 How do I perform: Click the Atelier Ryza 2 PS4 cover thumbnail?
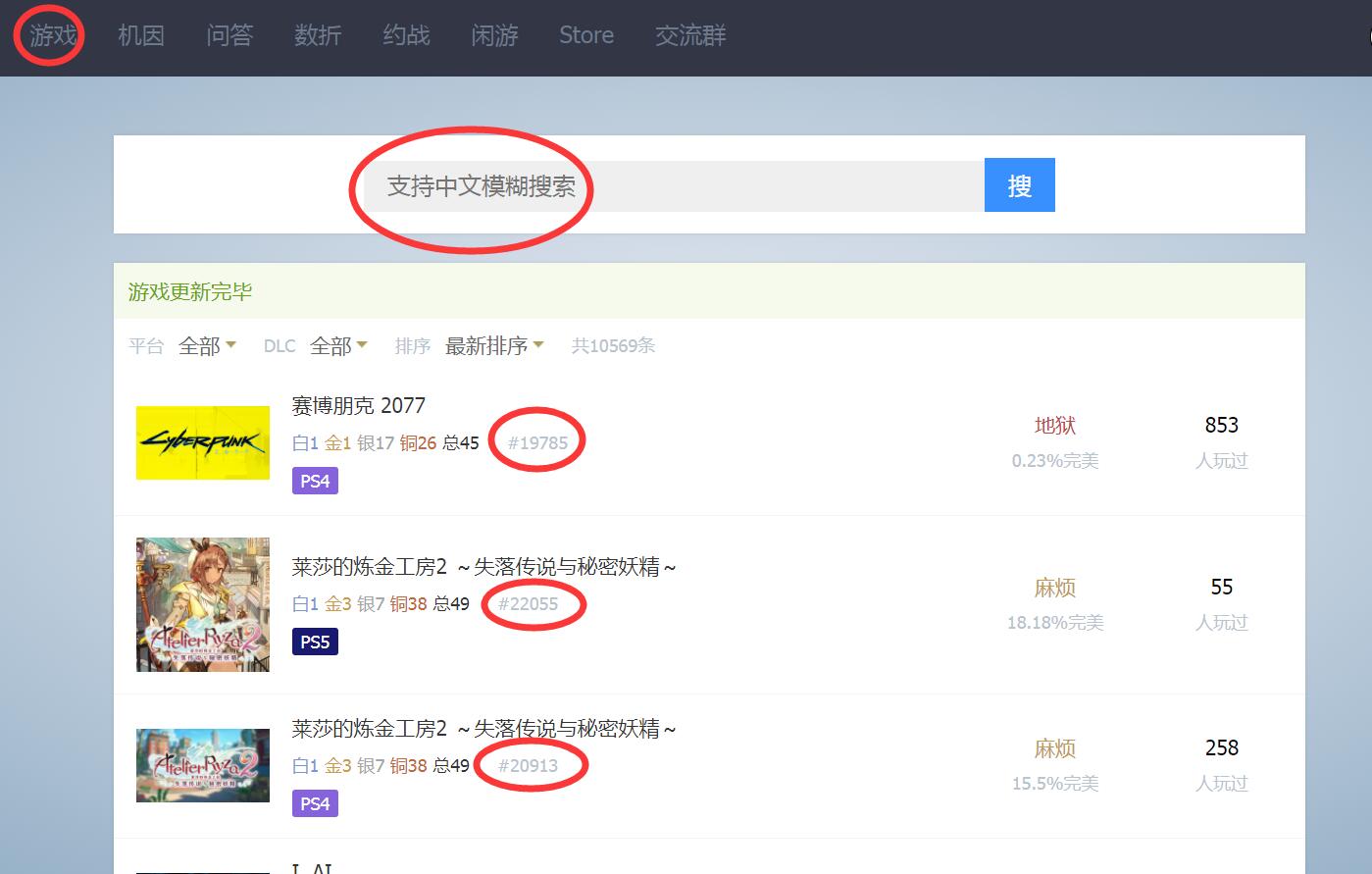[x=203, y=765]
